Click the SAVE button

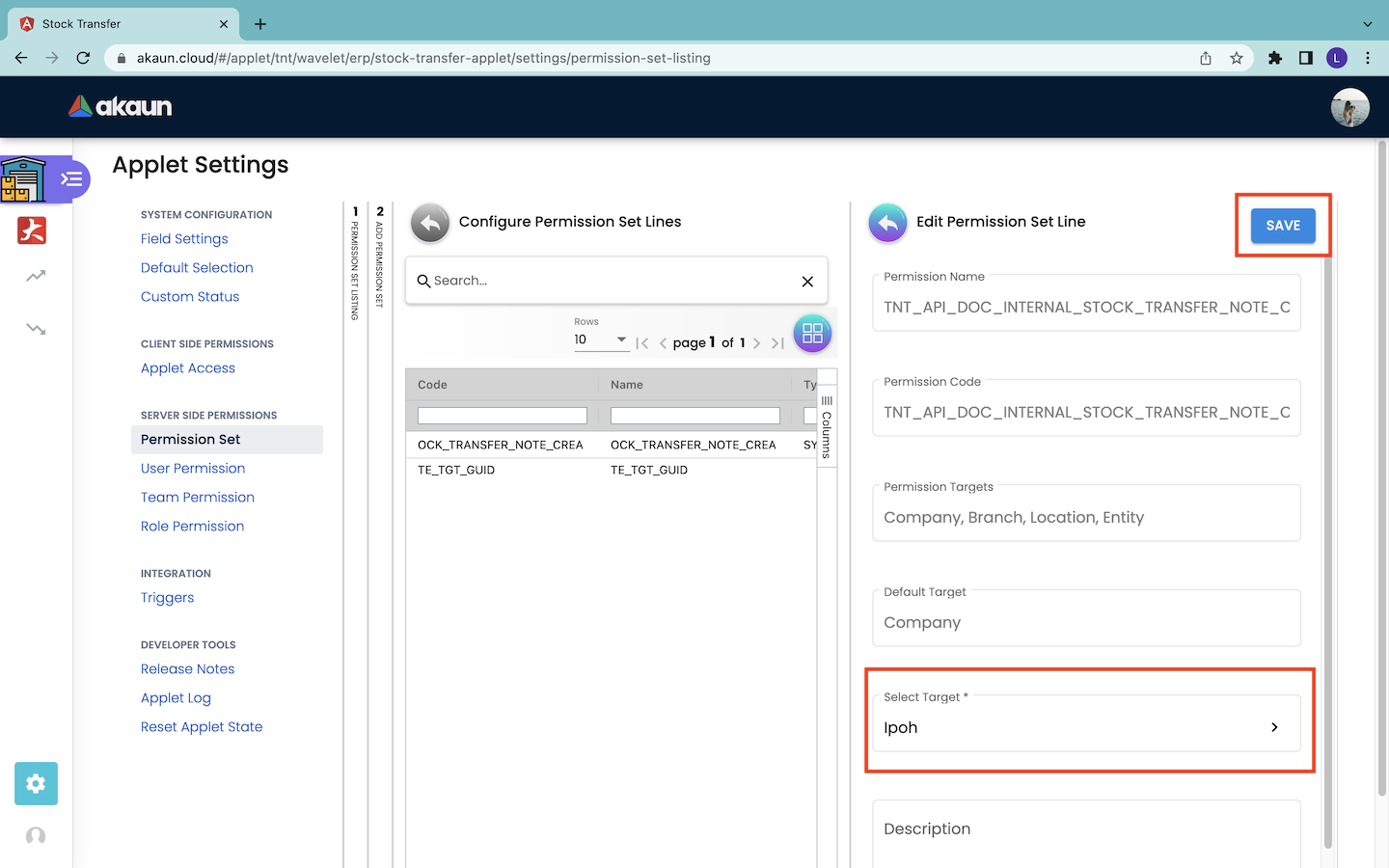1283,226
